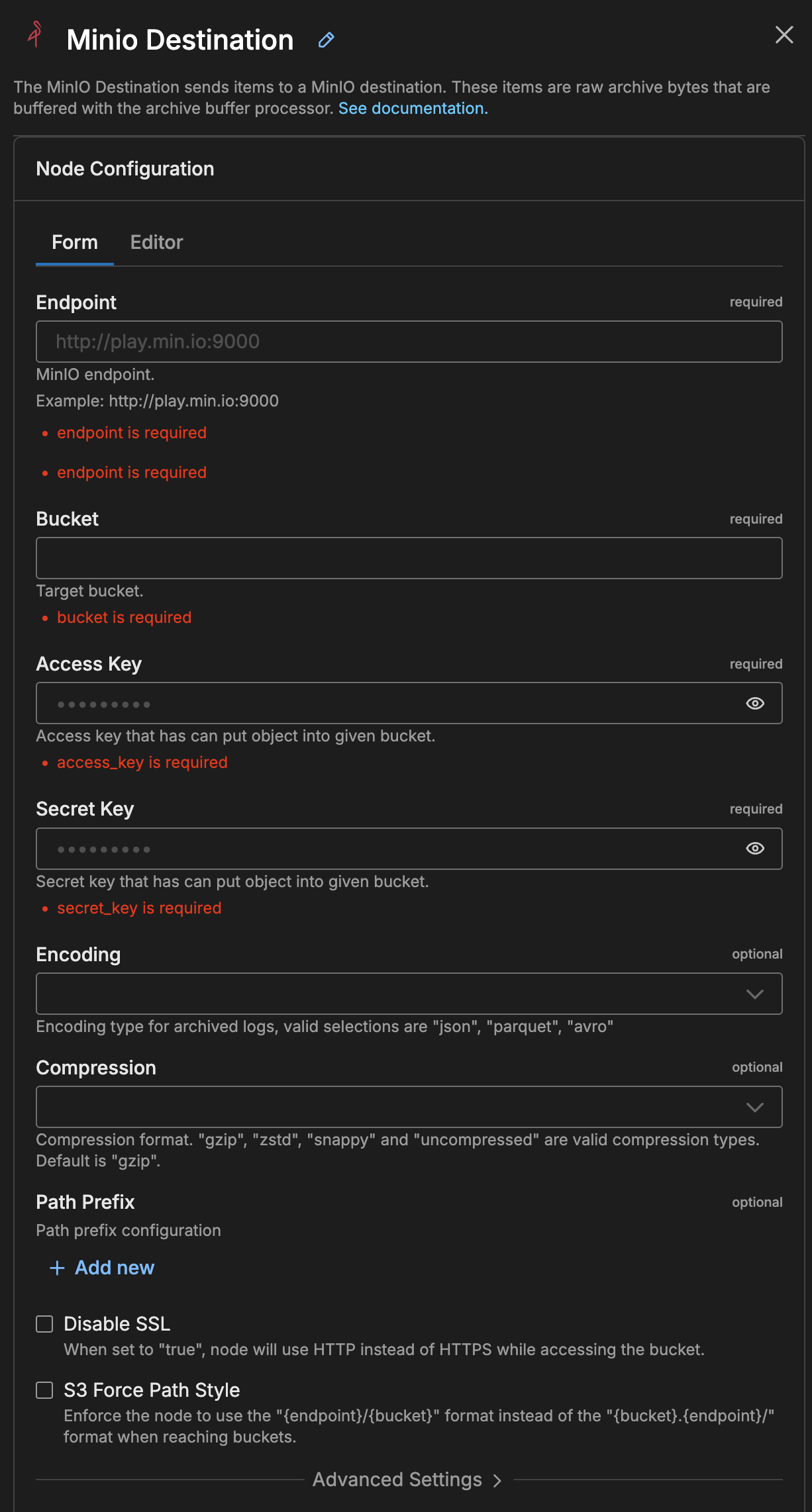Enable the Disable SSL checkbox
This screenshot has height=1512, width=812.
44,1324
